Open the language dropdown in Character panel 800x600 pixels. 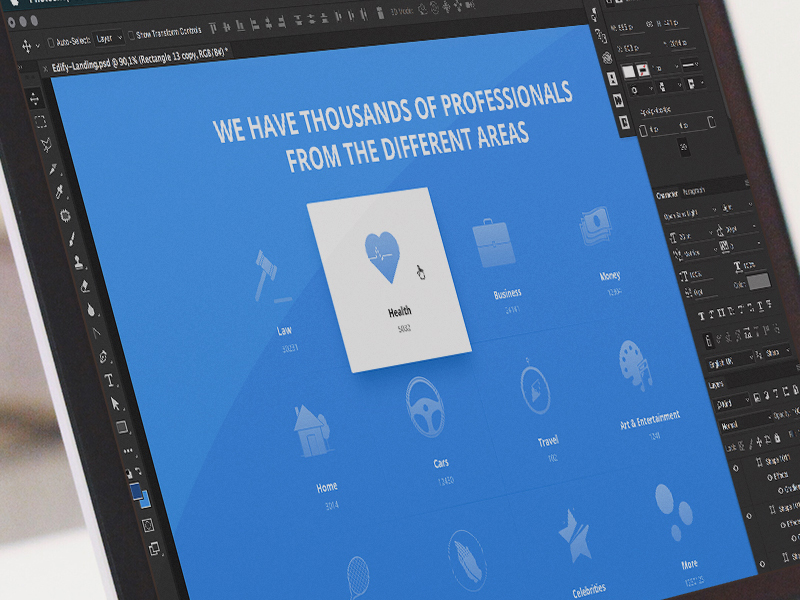pos(730,362)
